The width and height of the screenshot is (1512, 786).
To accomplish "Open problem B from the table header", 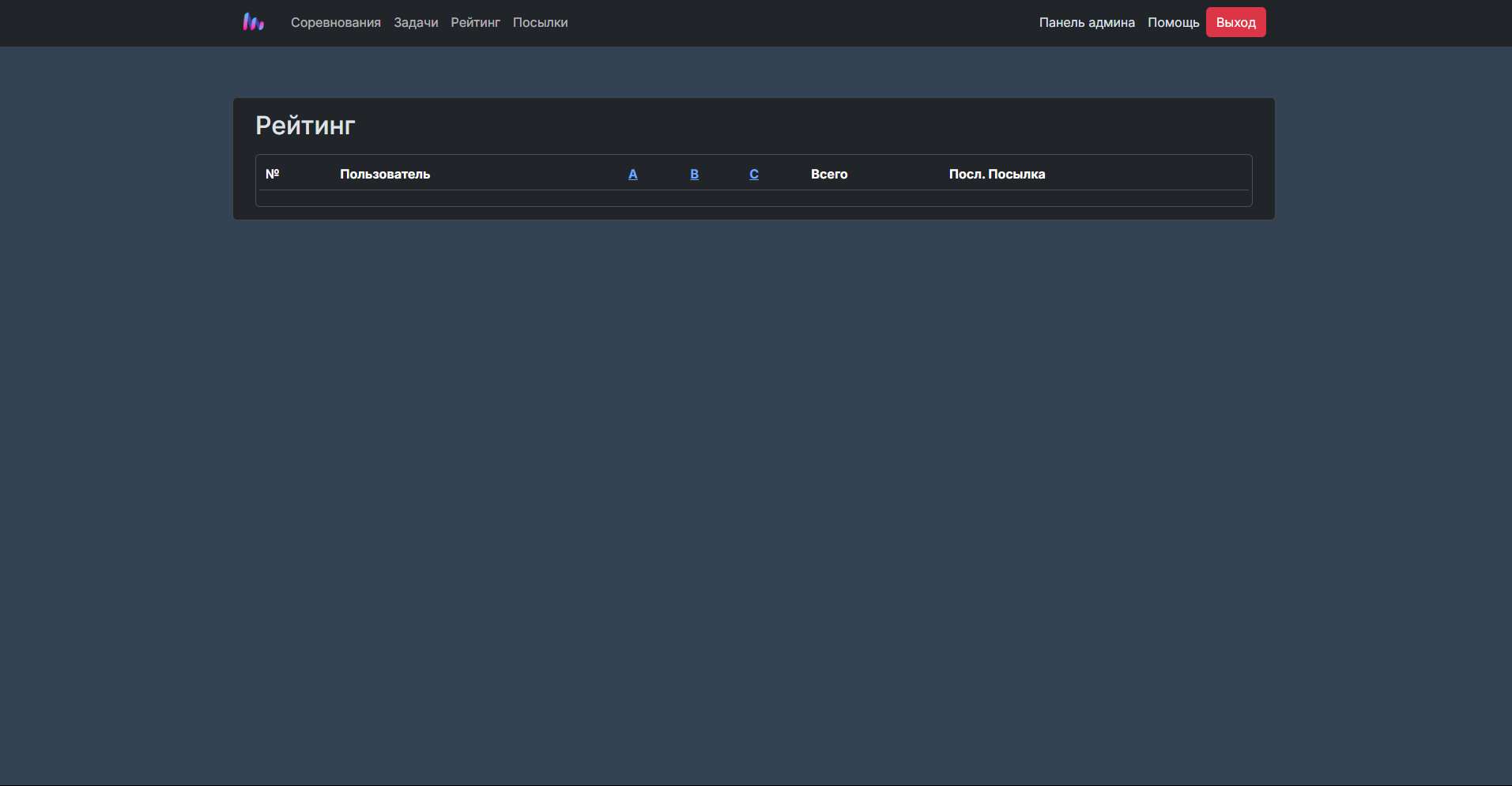I will pos(694,174).
